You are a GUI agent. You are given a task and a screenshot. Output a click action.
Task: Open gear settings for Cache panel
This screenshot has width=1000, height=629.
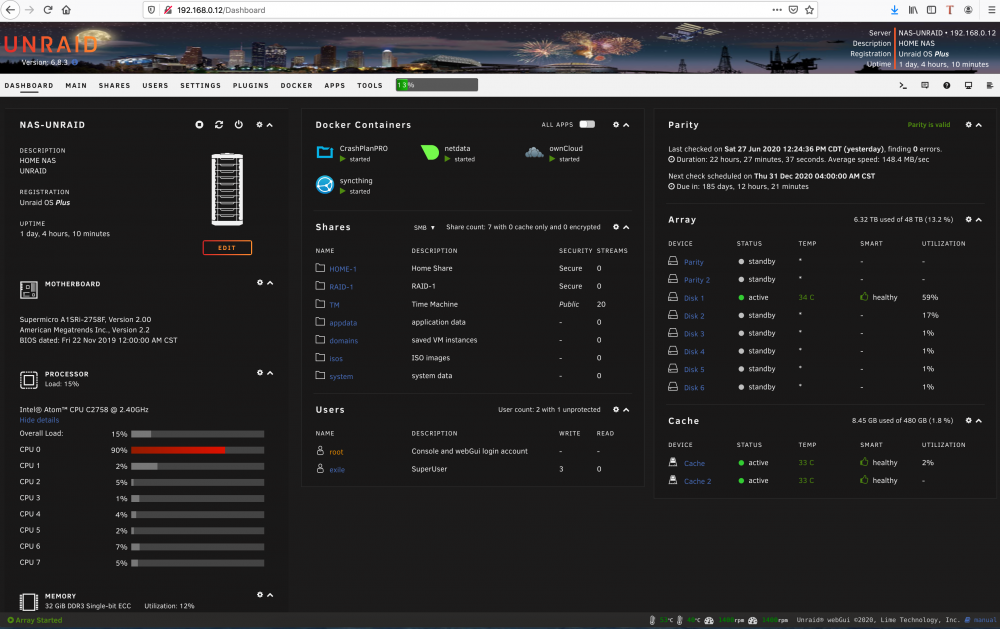[x=968, y=420]
